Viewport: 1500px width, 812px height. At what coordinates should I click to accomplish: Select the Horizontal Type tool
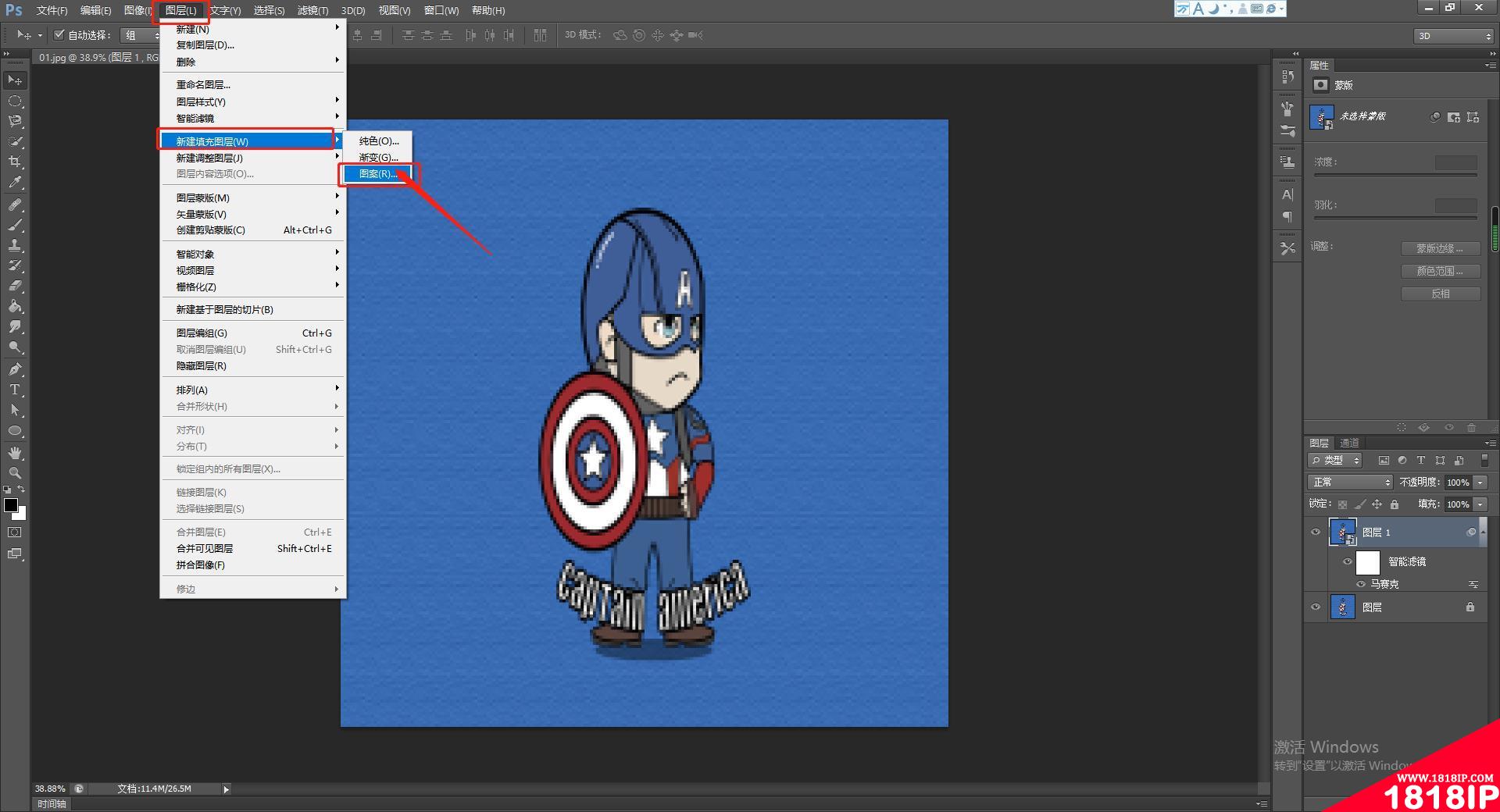[x=15, y=390]
